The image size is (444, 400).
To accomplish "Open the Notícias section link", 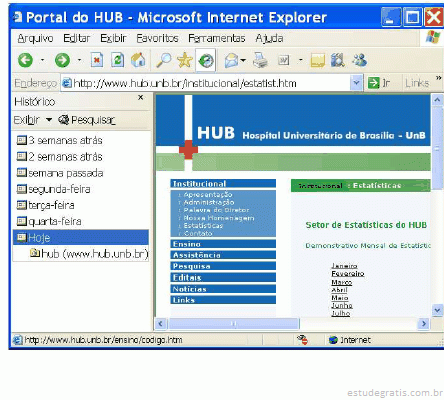I will [x=223, y=289].
